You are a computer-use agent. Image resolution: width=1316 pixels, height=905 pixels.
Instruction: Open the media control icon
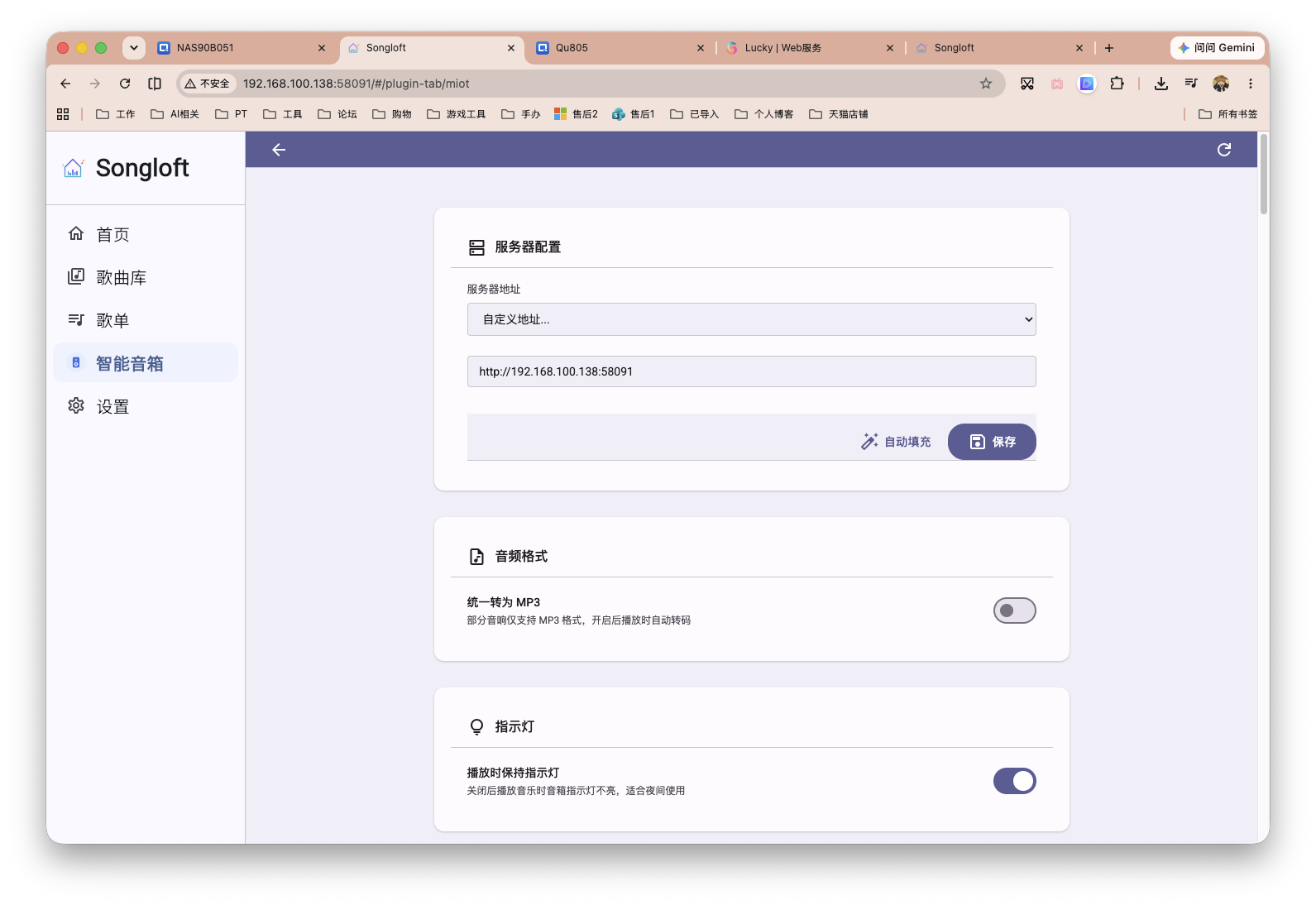[1191, 84]
